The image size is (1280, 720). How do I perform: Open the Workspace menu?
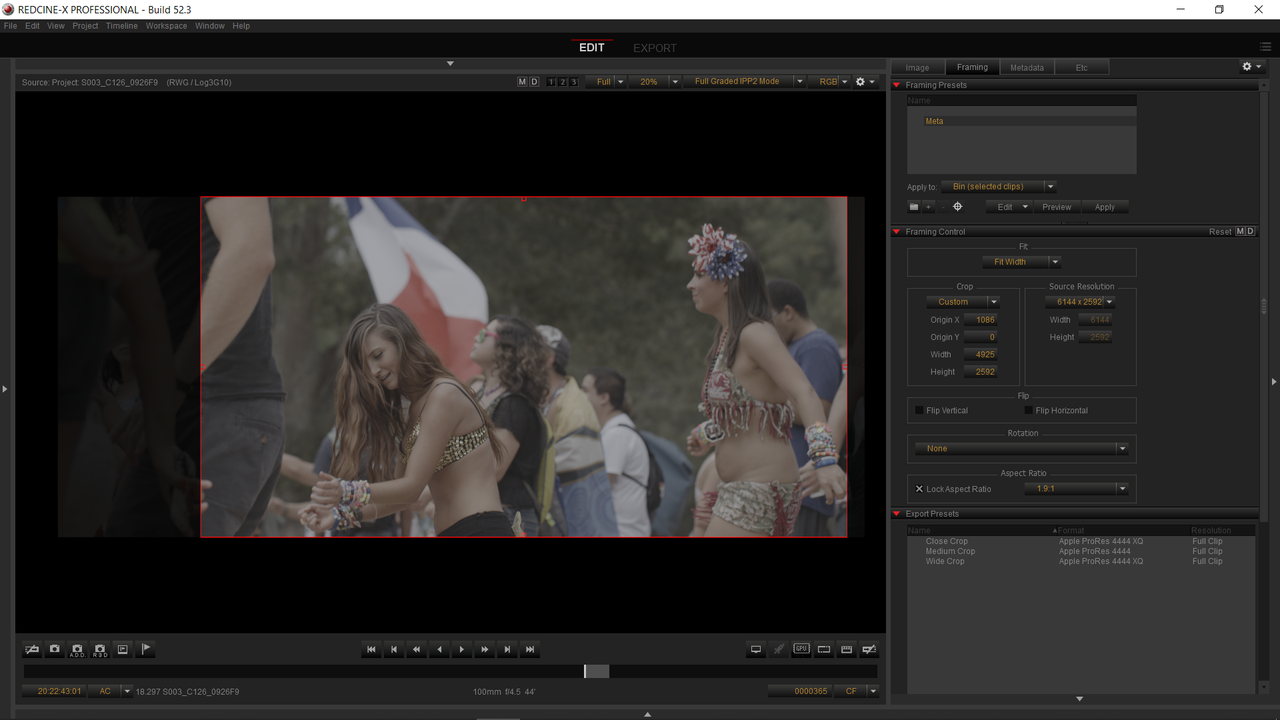pos(166,26)
